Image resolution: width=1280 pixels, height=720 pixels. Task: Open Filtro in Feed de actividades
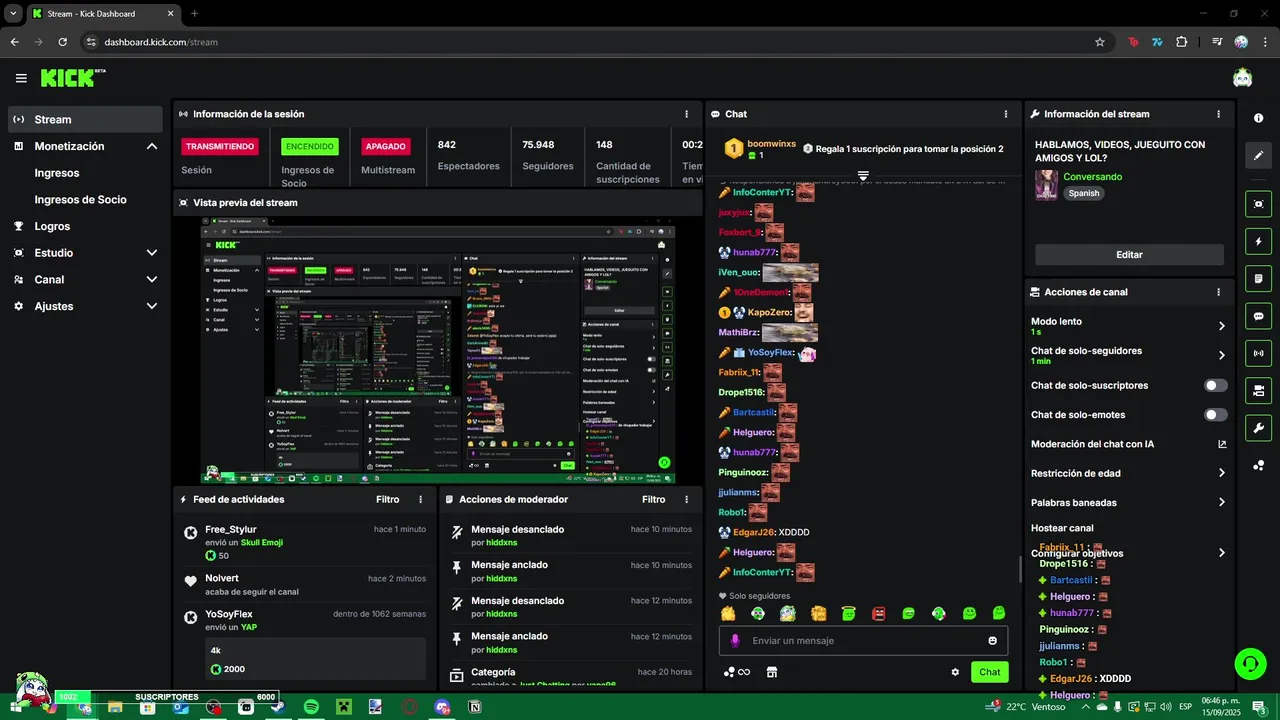[388, 499]
